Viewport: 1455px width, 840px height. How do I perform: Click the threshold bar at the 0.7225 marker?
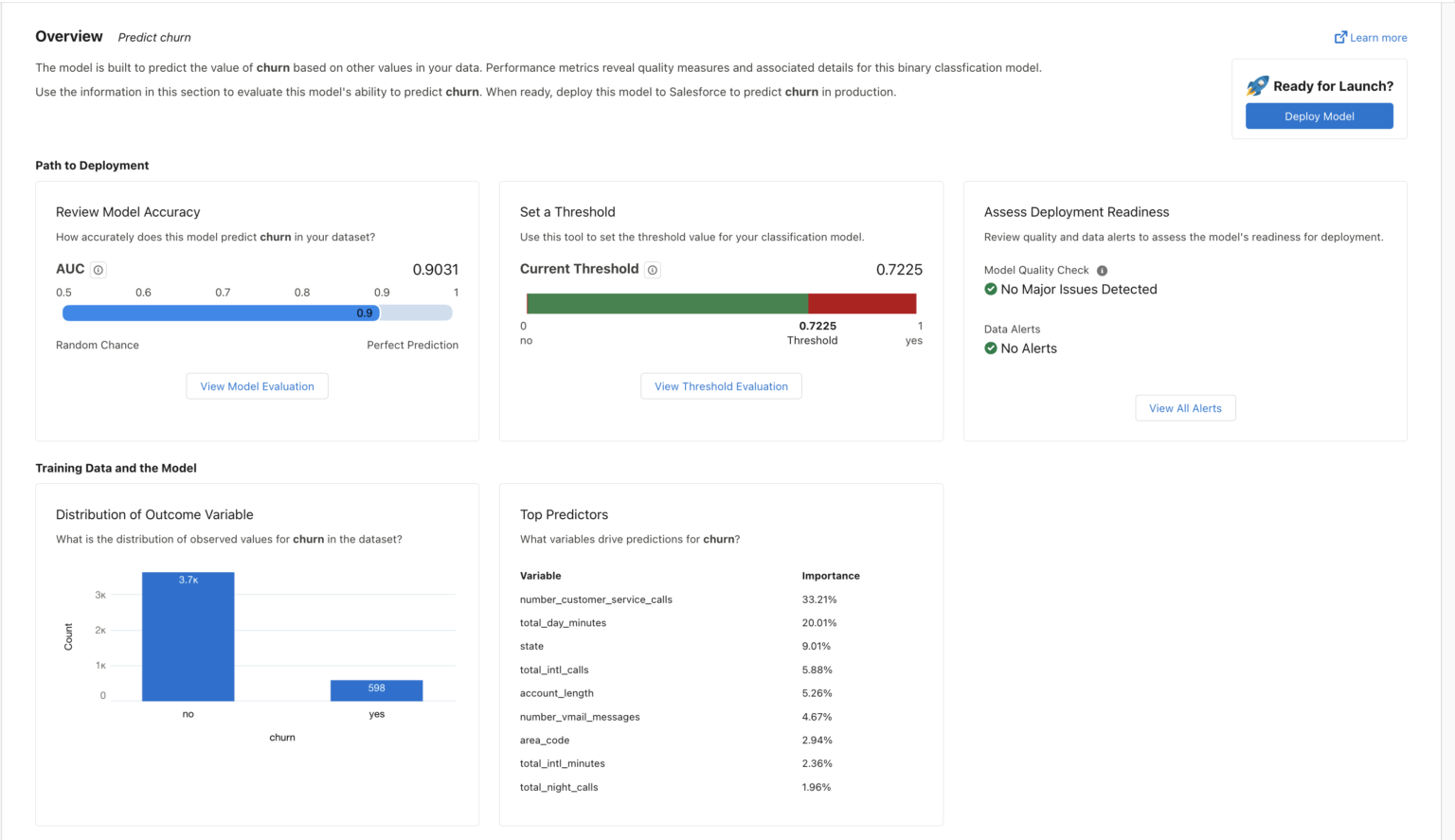810,302
